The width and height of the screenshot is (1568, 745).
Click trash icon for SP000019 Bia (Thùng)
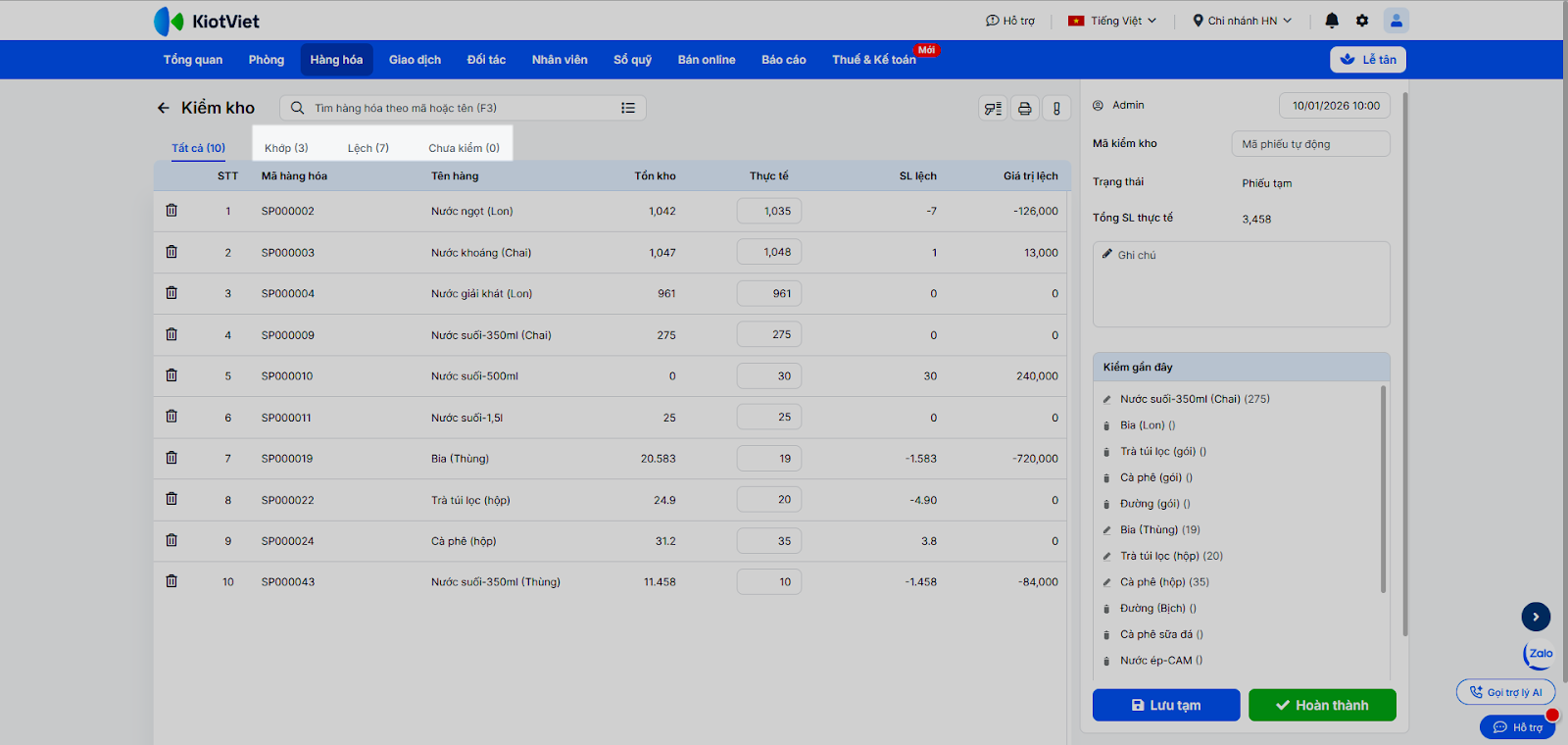coord(171,458)
